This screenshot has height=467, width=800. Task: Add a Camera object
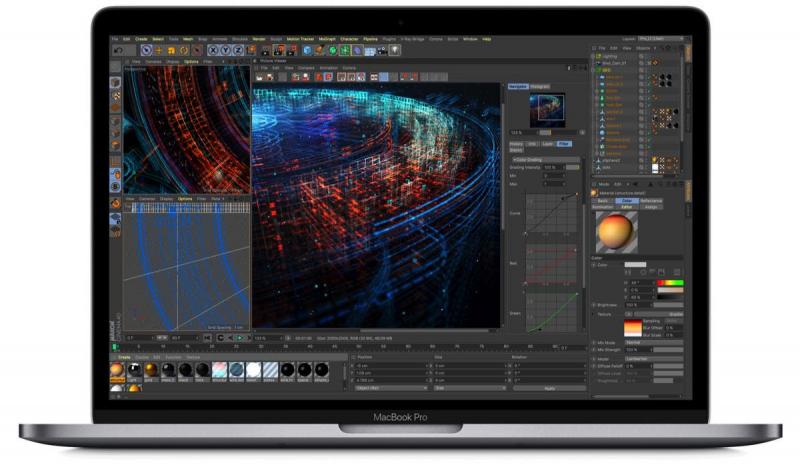[x=382, y=50]
